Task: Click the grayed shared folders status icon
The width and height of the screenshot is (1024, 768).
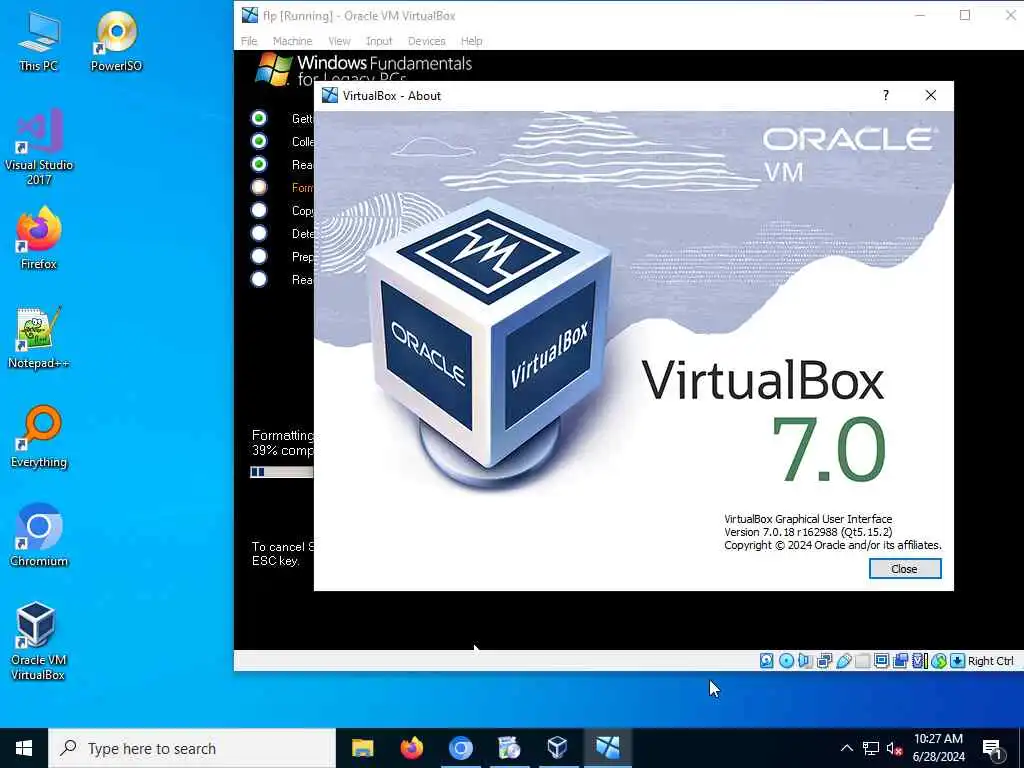Action: point(862,661)
